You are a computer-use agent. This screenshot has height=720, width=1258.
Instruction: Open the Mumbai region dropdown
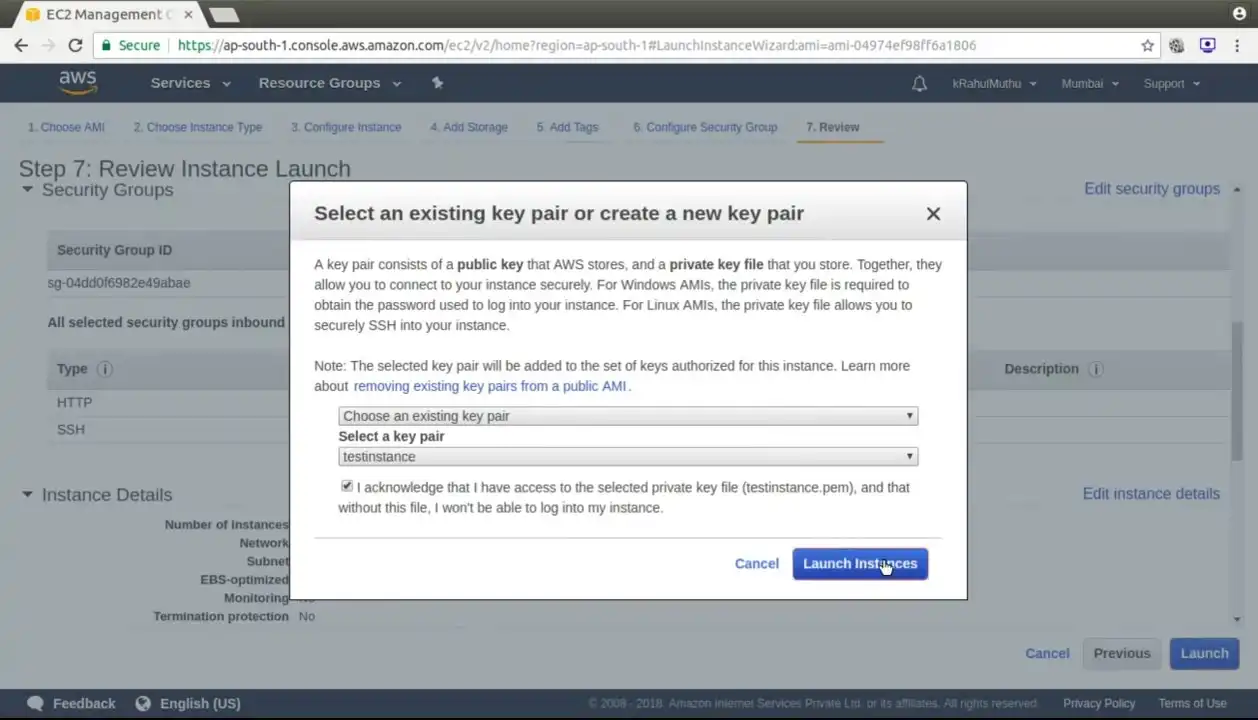(x=1090, y=84)
